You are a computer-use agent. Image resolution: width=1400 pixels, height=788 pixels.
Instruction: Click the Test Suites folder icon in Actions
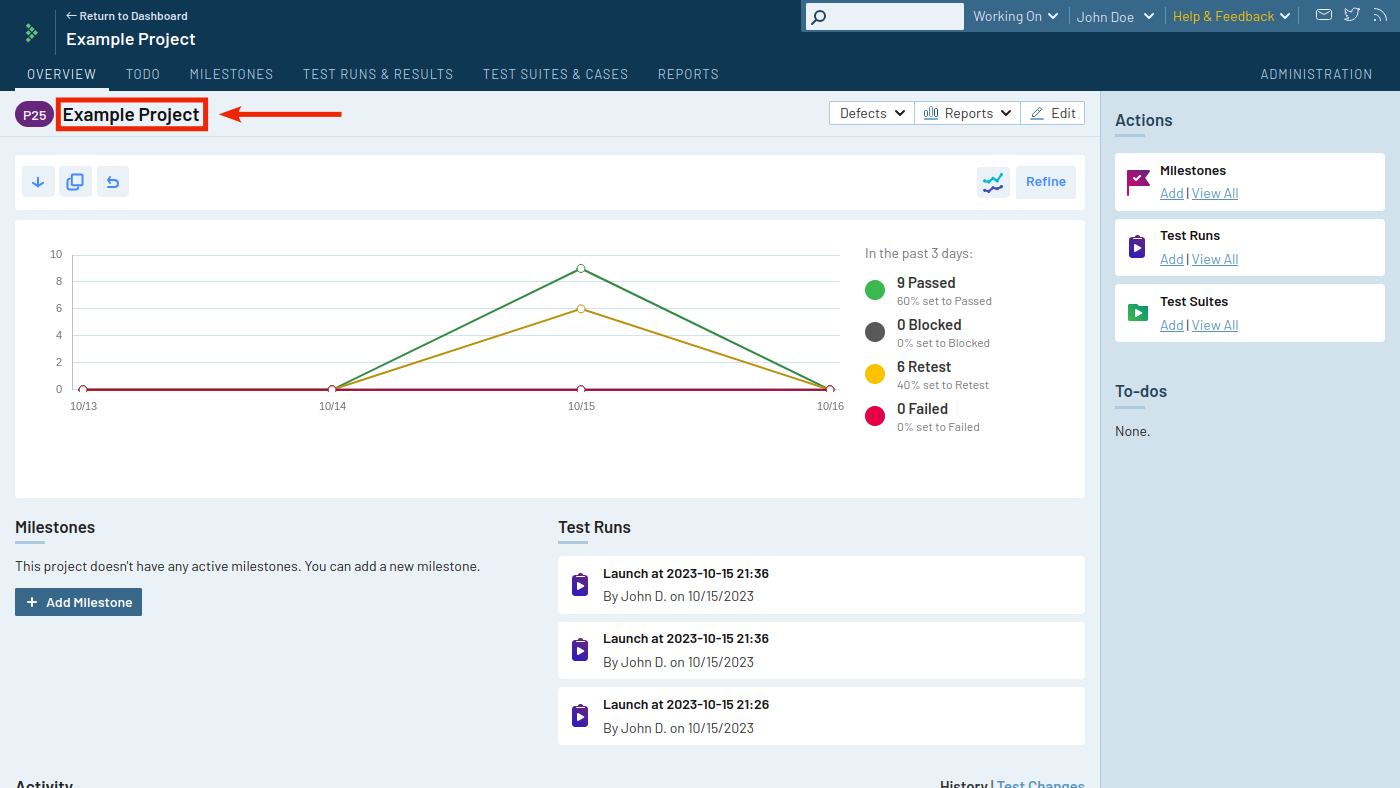(1138, 313)
